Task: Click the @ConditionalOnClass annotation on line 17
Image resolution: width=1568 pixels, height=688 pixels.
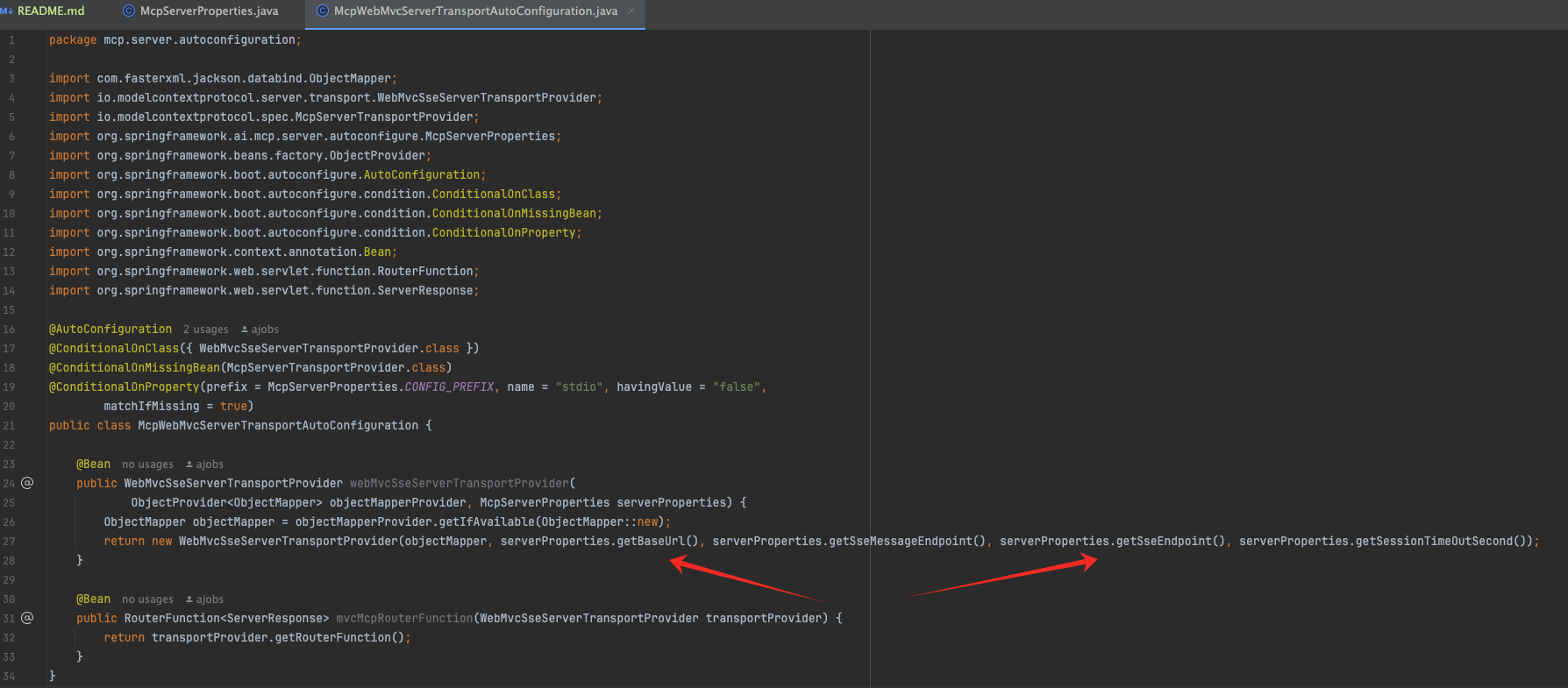Action: point(114,349)
